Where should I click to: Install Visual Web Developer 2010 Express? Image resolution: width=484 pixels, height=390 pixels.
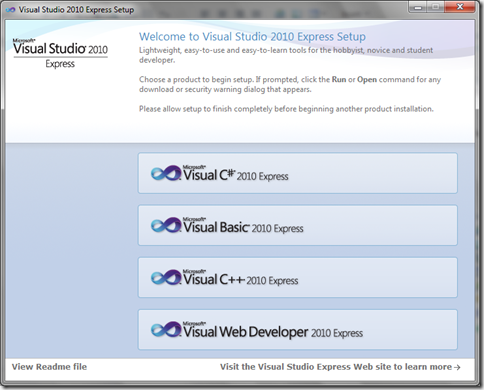point(298,330)
